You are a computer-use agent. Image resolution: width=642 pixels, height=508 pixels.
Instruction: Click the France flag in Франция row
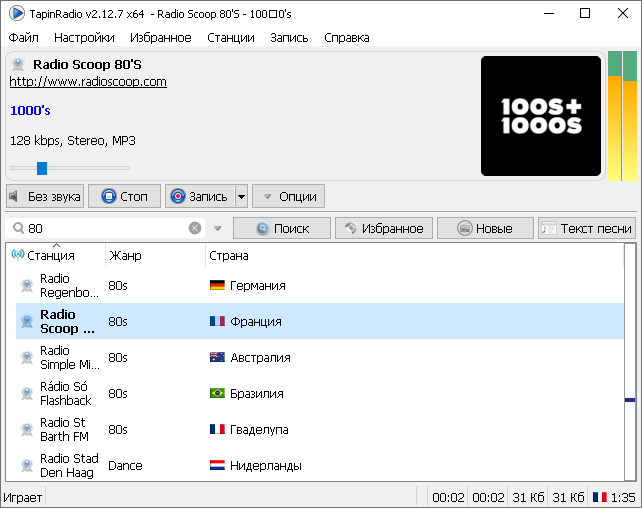pos(217,321)
